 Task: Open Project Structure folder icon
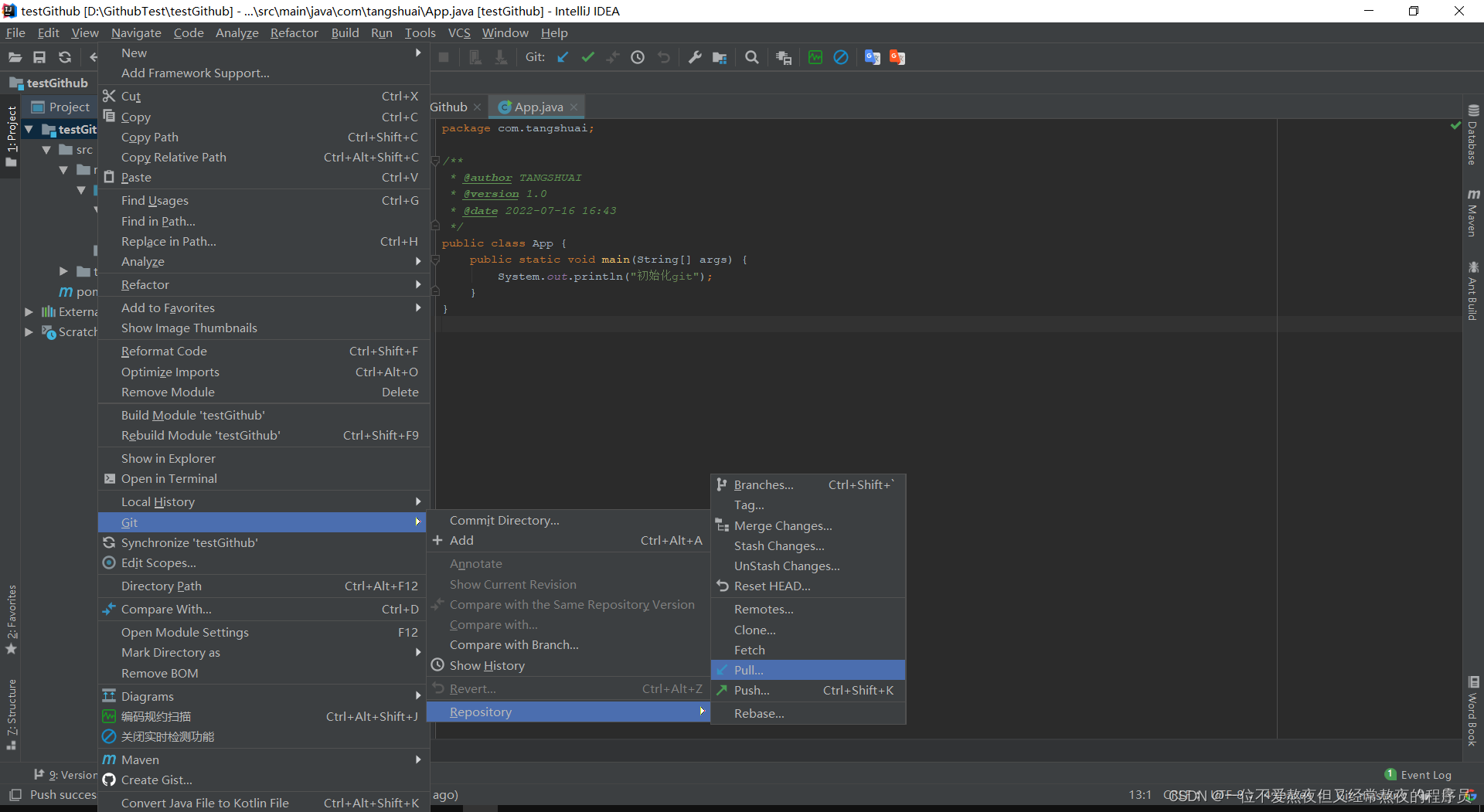[x=720, y=57]
